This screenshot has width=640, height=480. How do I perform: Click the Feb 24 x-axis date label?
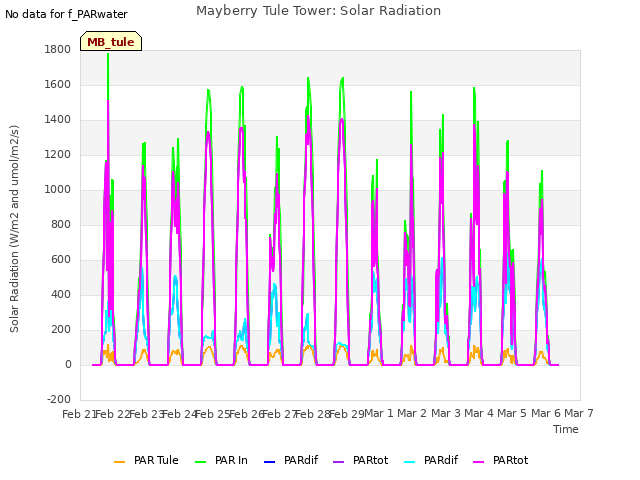pyautogui.click(x=179, y=414)
